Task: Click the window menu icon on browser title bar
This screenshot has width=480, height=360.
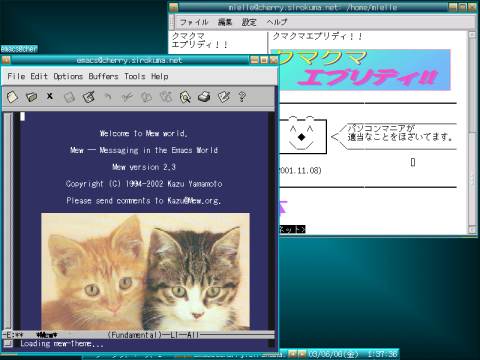Action: tap(174, 7)
